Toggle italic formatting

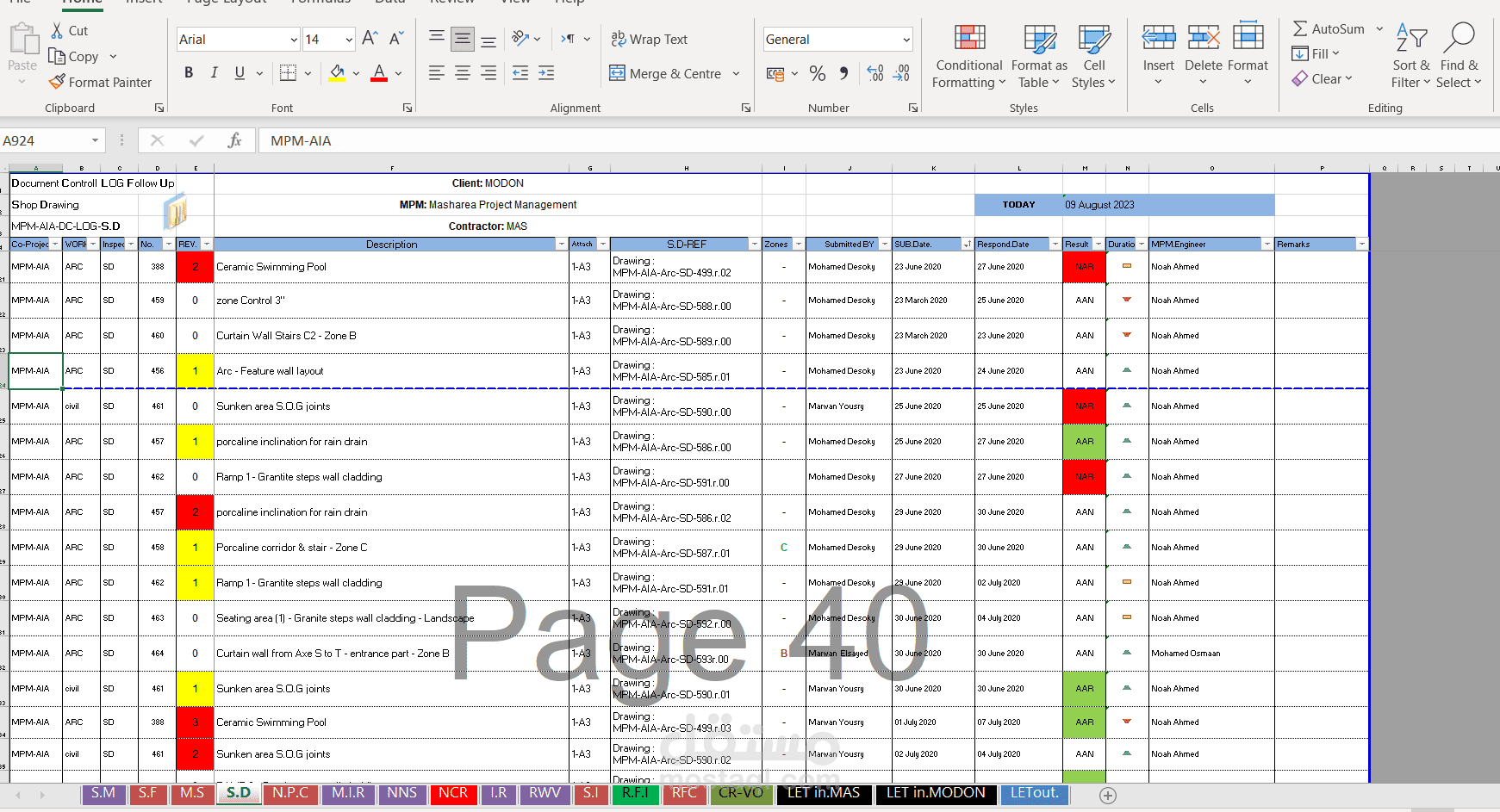coord(214,73)
